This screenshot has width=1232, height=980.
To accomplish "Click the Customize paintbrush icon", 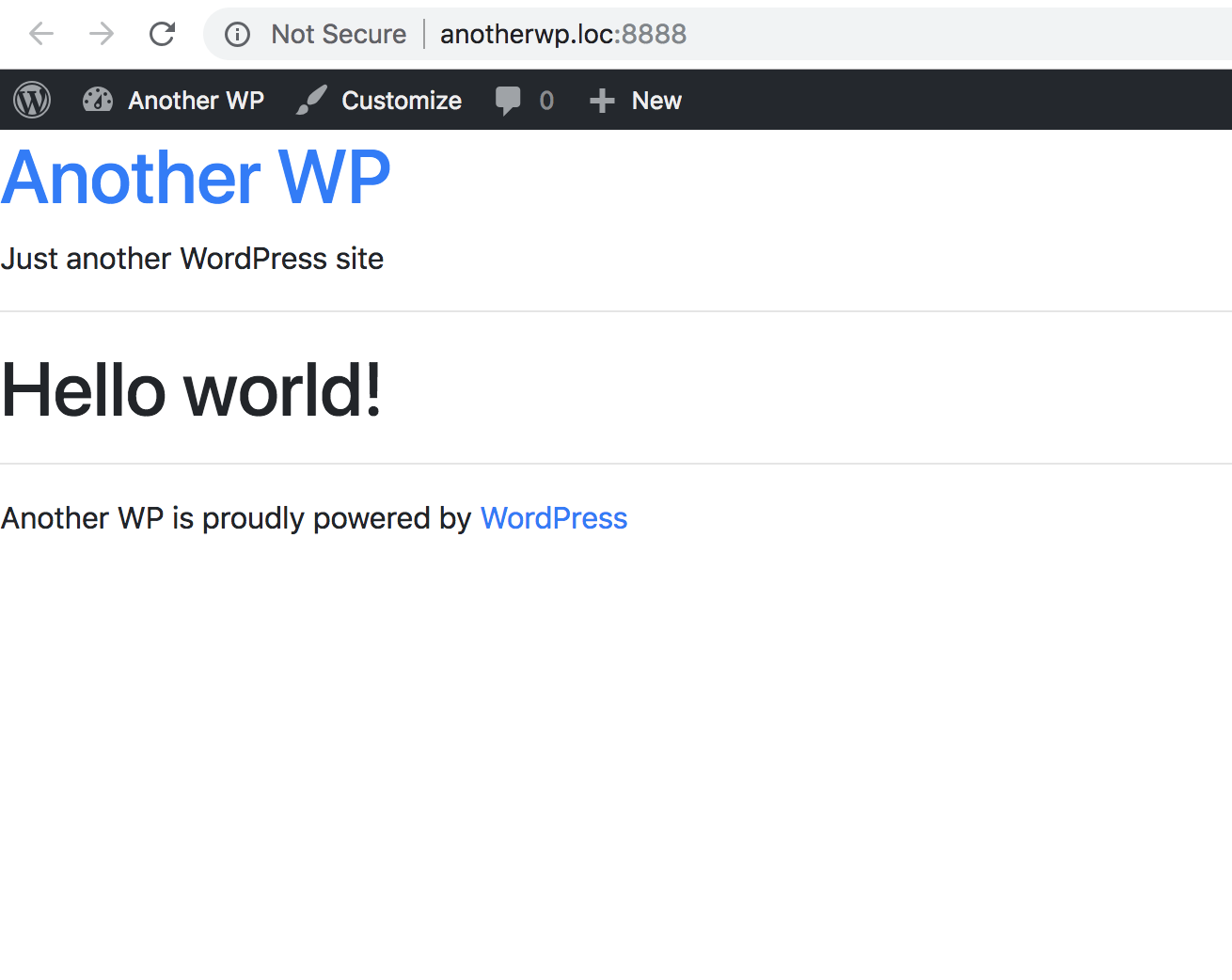I will click(311, 100).
